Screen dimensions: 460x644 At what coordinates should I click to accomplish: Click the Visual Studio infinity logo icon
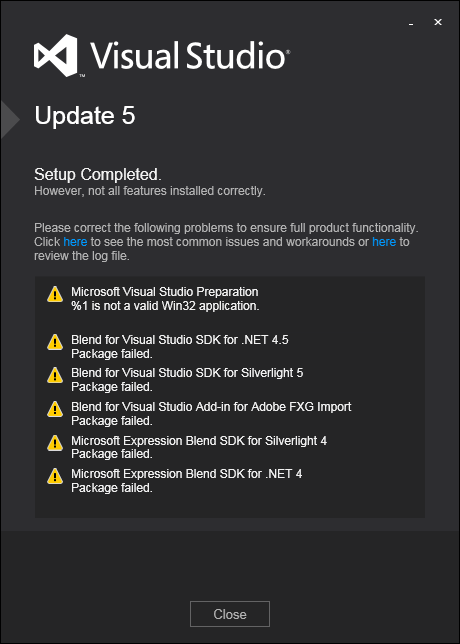pos(56,55)
